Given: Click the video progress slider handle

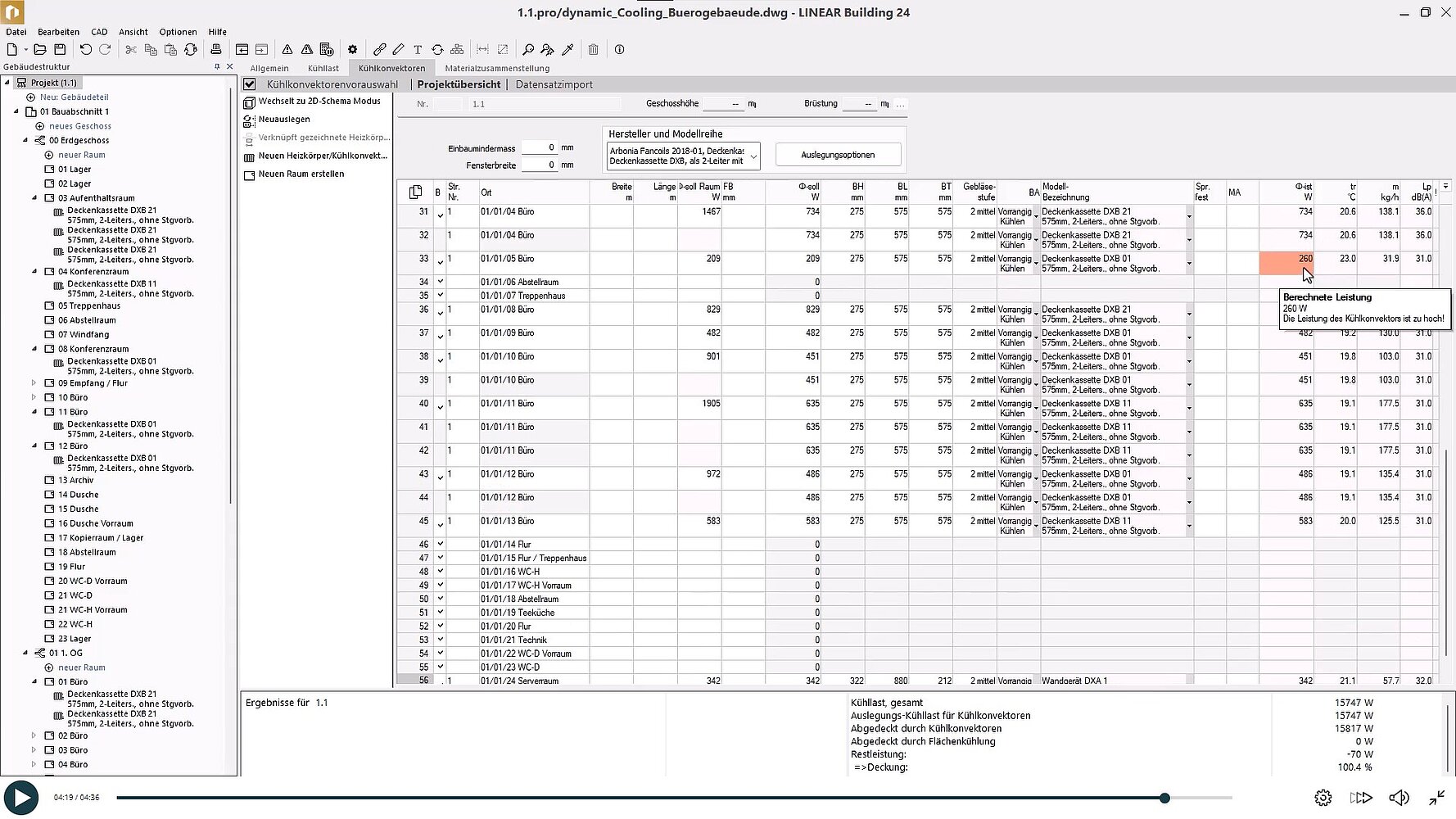Looking at the screenshot, I should tap(1164, 798).
